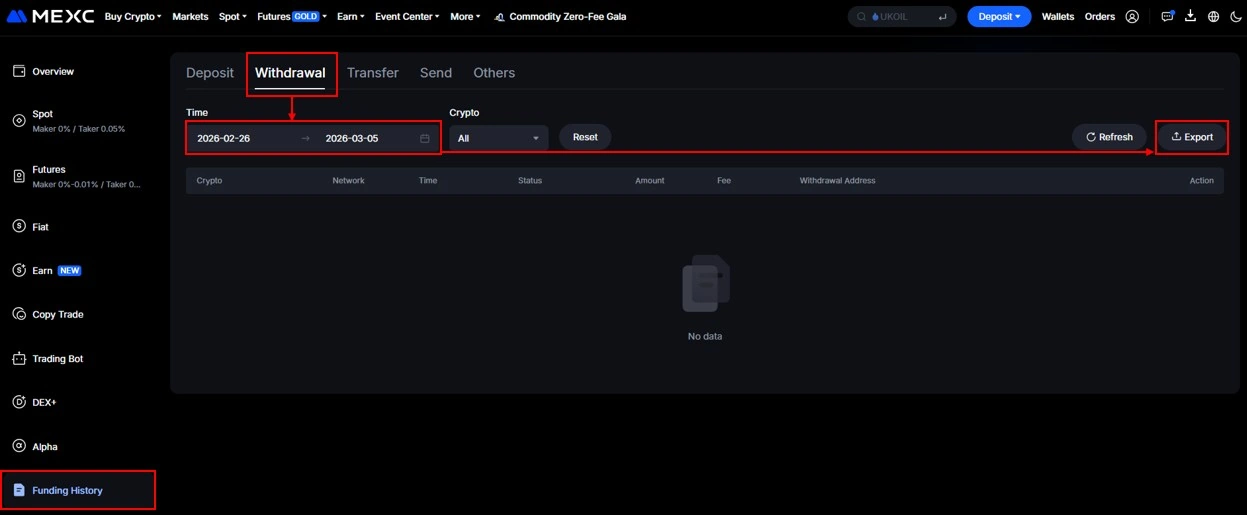Click the Trading Bot sidebar icon
Screen dimensions: 1247x515
pos(19,358)
